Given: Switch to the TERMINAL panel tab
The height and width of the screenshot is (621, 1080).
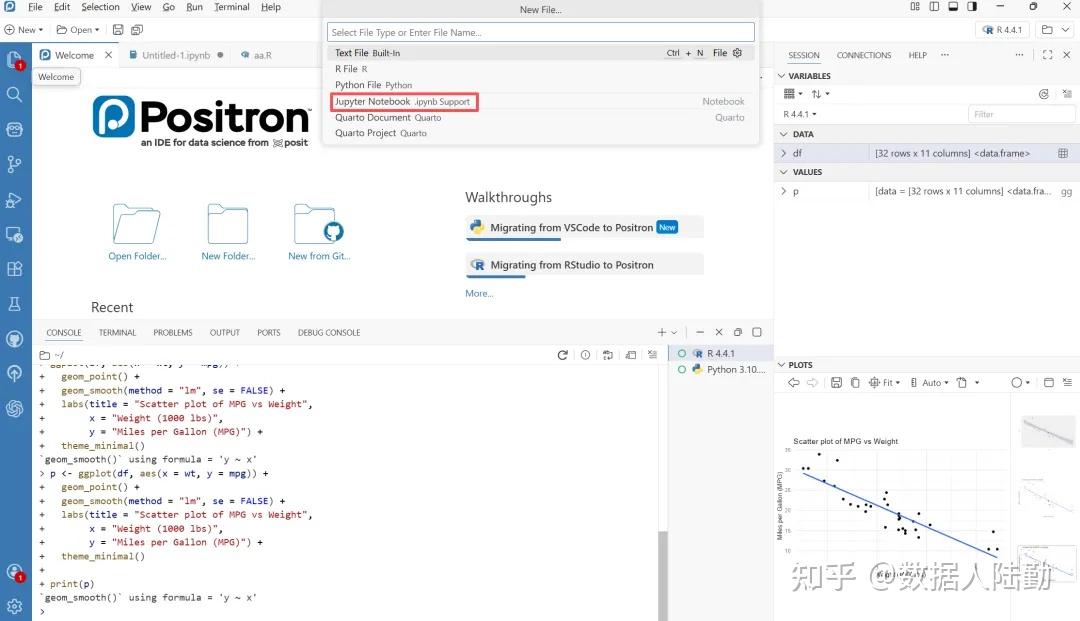Looking at the screenshot, I should 117,333.
